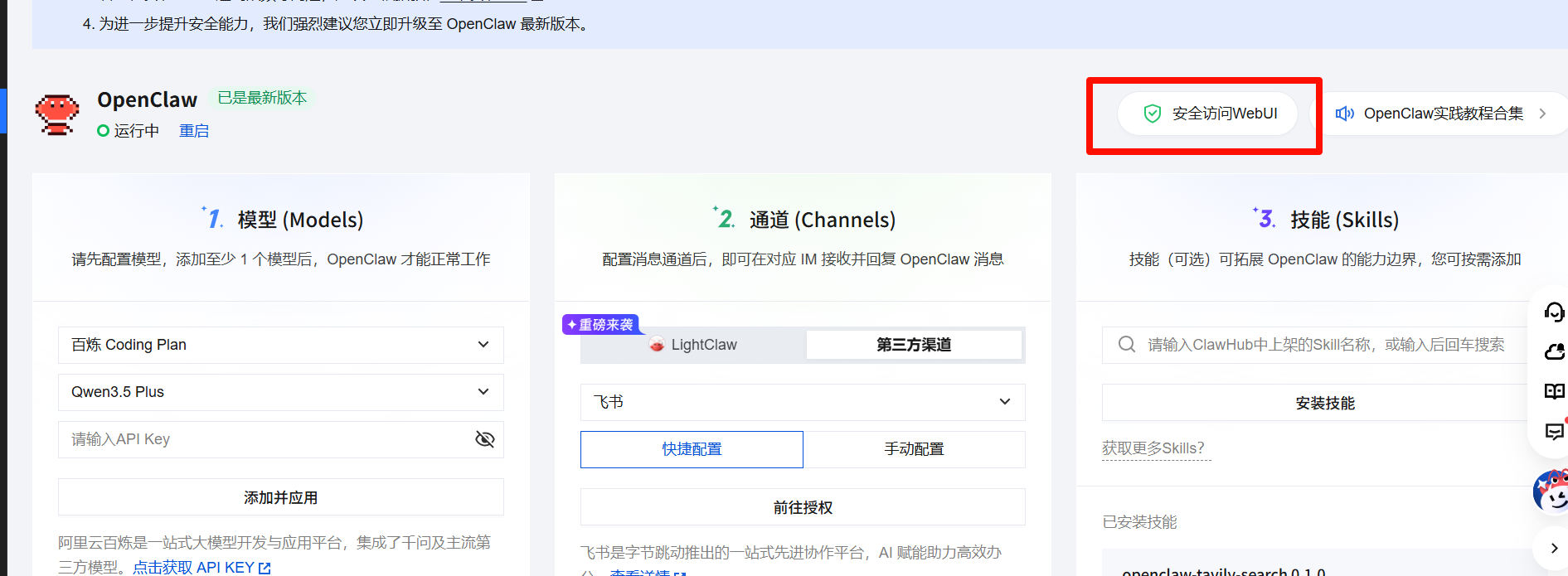Toggle API Key visibility eye icon
Screen dimensions: 1568x576
point(484,439)
